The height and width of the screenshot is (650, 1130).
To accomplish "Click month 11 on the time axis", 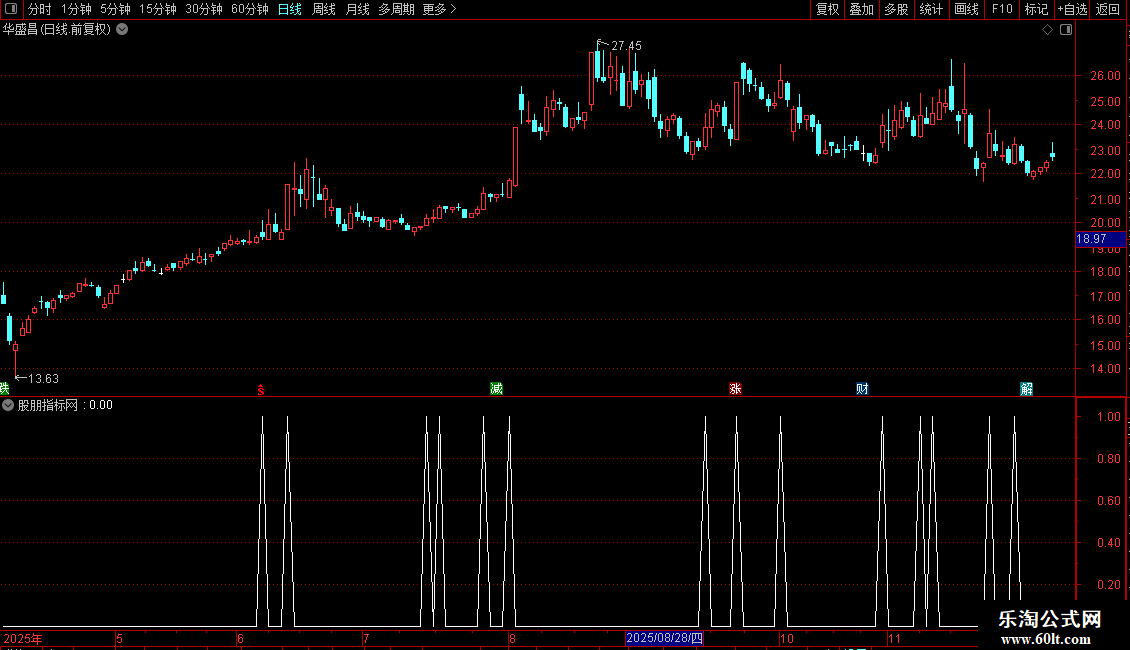I will tap(894, 638).
